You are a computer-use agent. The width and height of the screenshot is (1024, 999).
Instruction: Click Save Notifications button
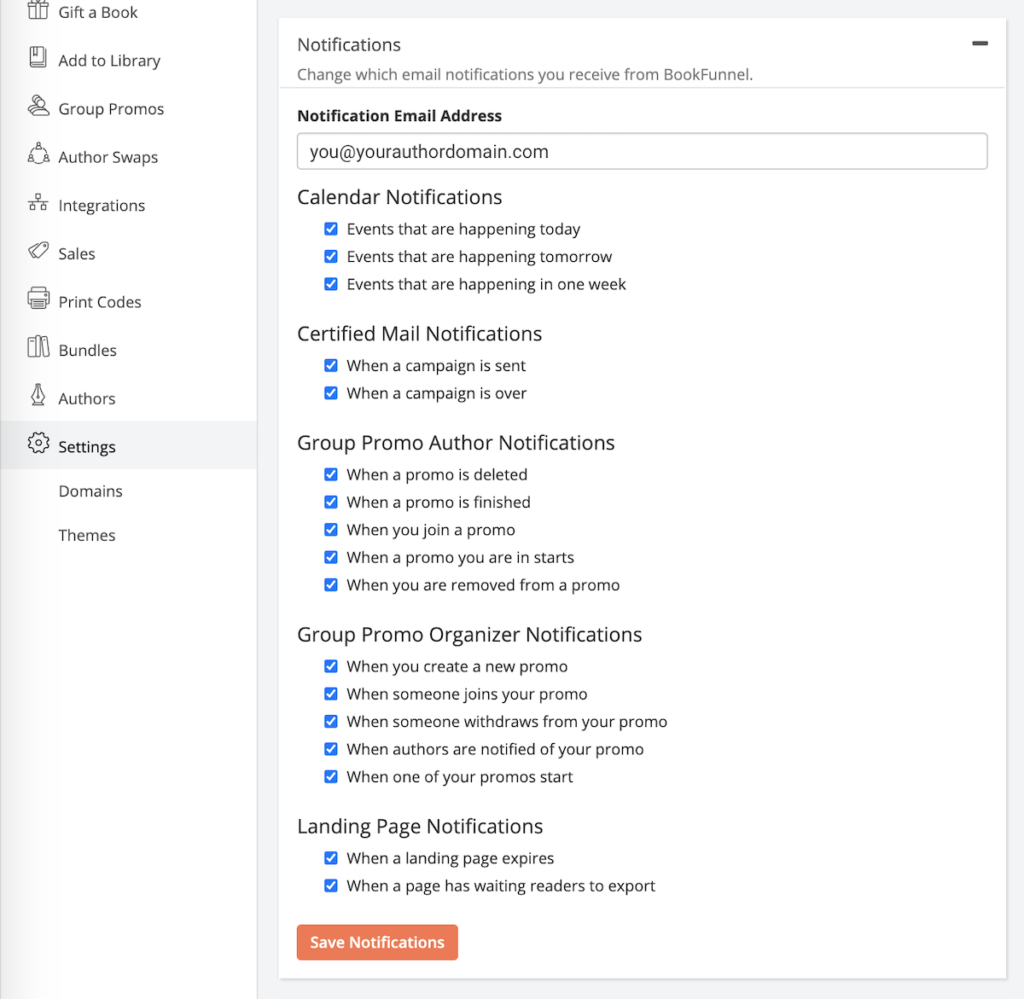pyautogui.click(x=377, y=942)
